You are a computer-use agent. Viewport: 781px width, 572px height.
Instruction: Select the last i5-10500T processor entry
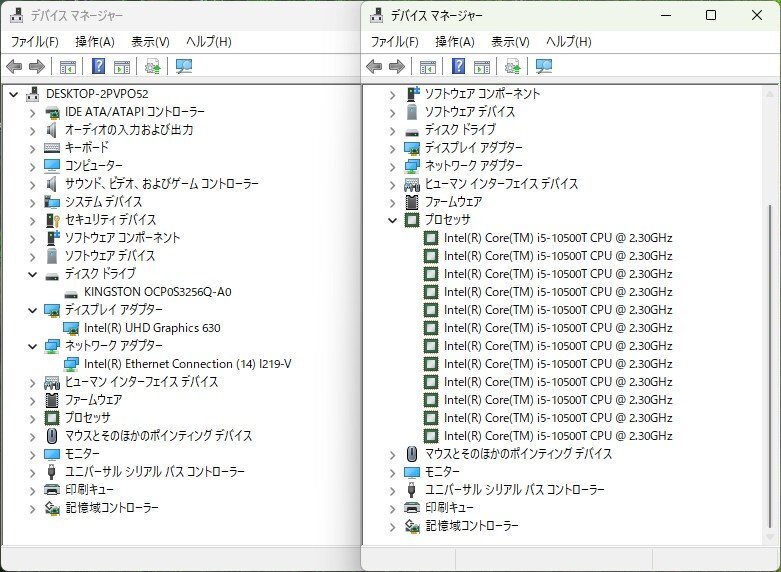pyautogui.click(x=558, y=435)
